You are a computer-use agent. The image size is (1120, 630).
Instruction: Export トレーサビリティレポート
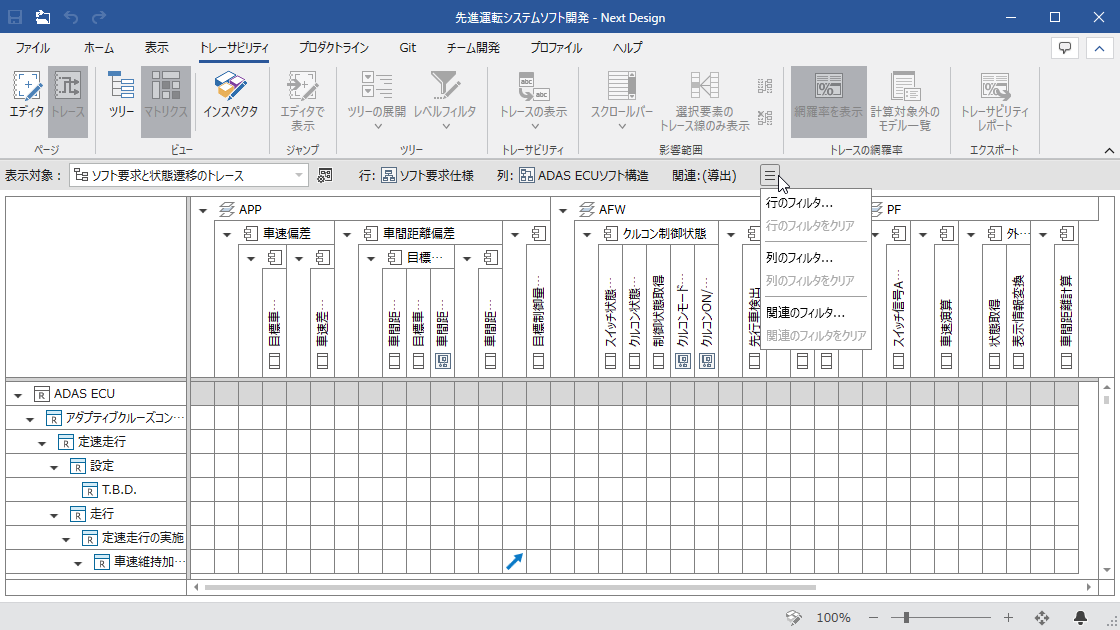coord(994,101)
